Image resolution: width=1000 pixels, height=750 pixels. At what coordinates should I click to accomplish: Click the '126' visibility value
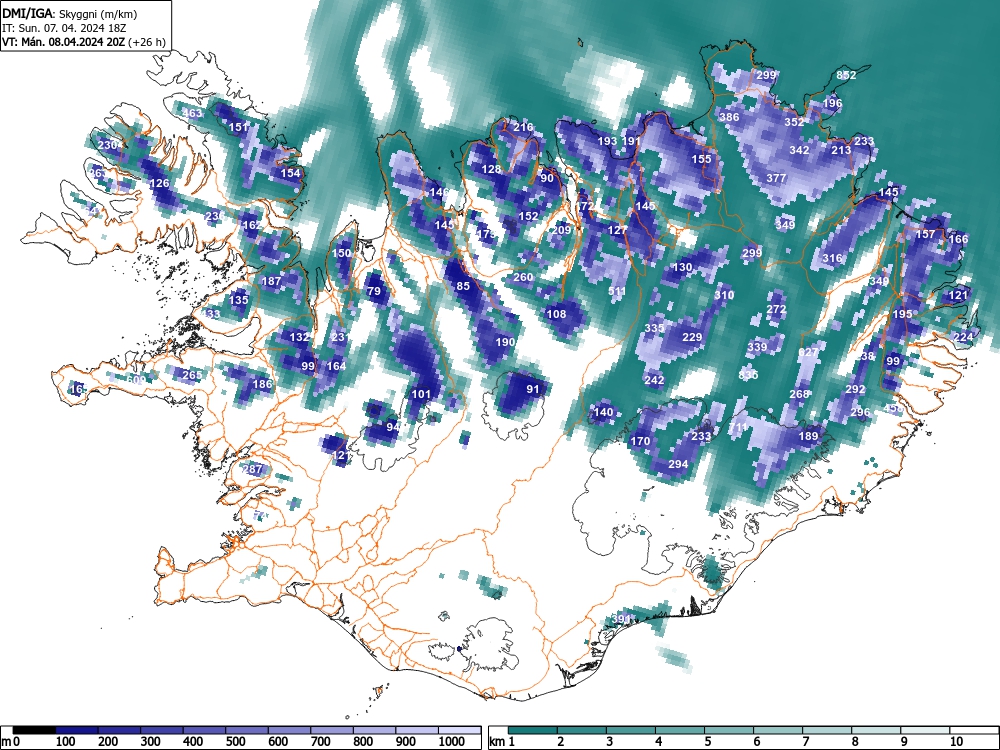(x=159, y=184)
